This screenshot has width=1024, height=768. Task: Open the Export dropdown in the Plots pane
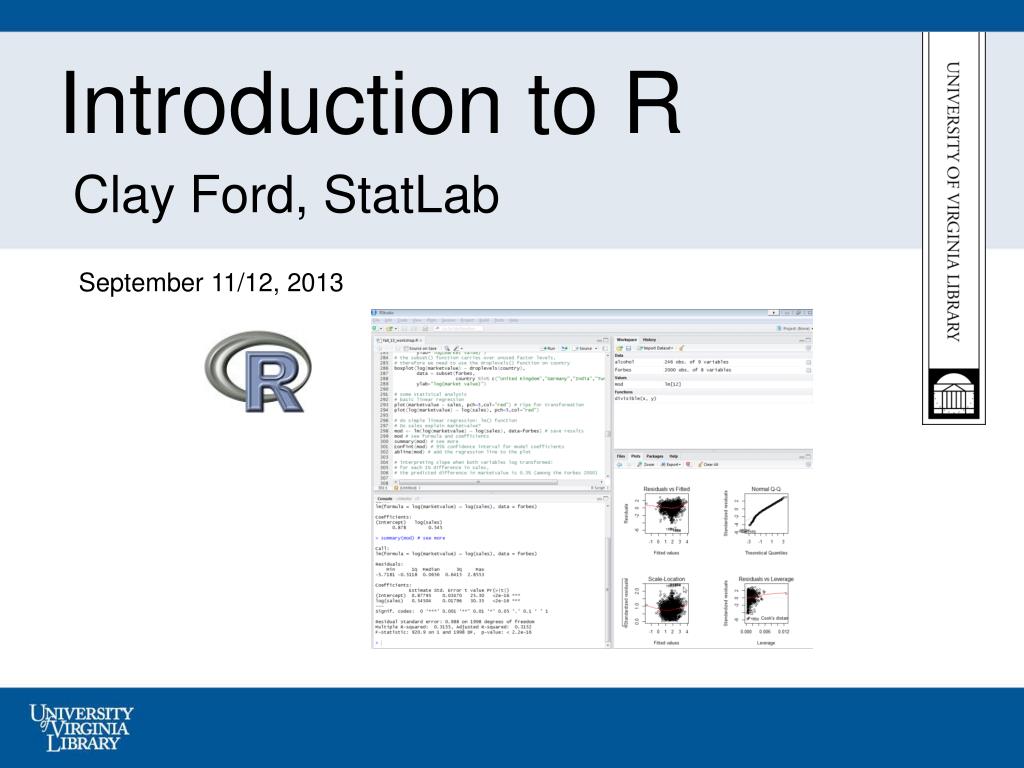tap(670, 464)
